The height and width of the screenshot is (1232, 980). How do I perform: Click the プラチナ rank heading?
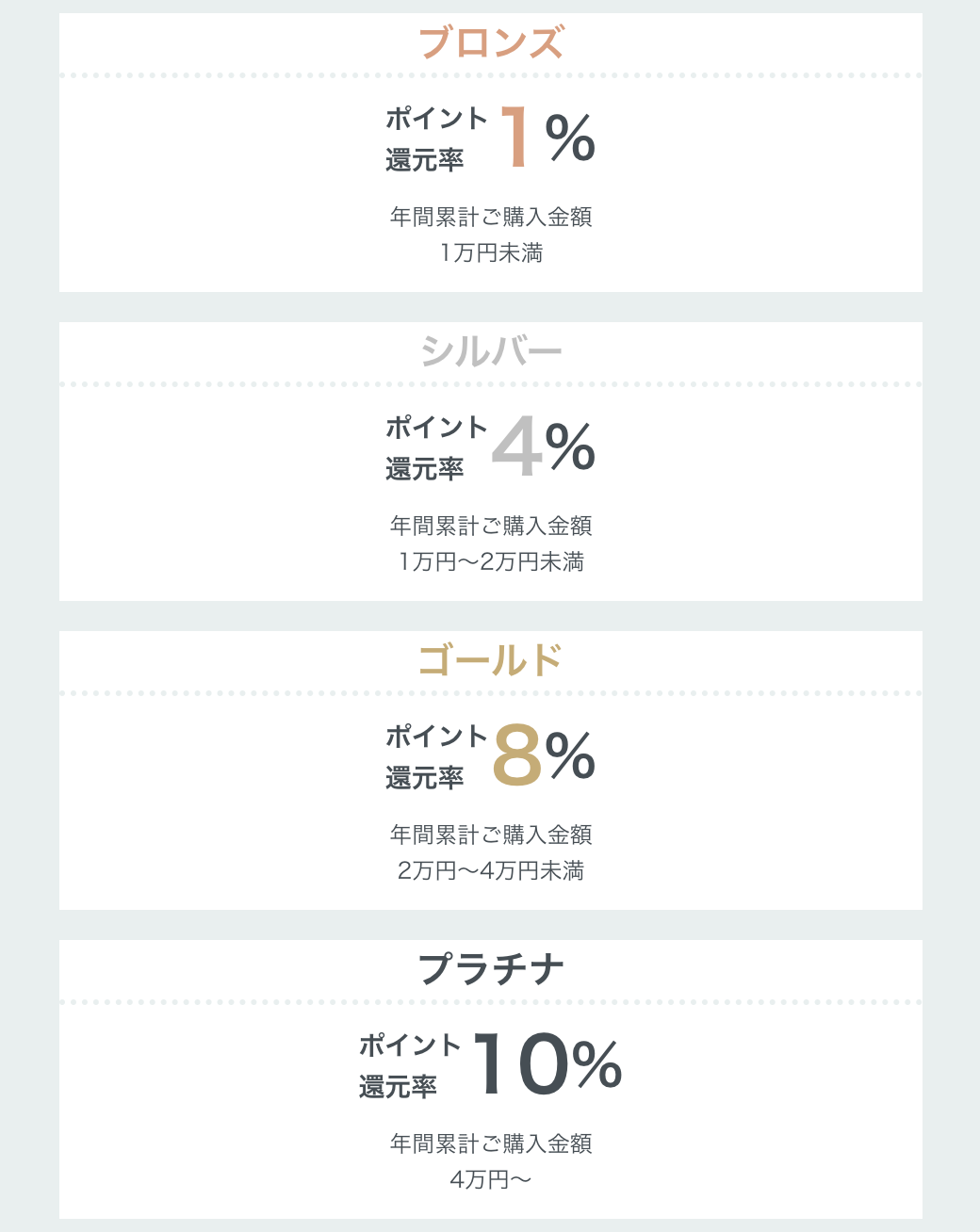click(491, 970)
